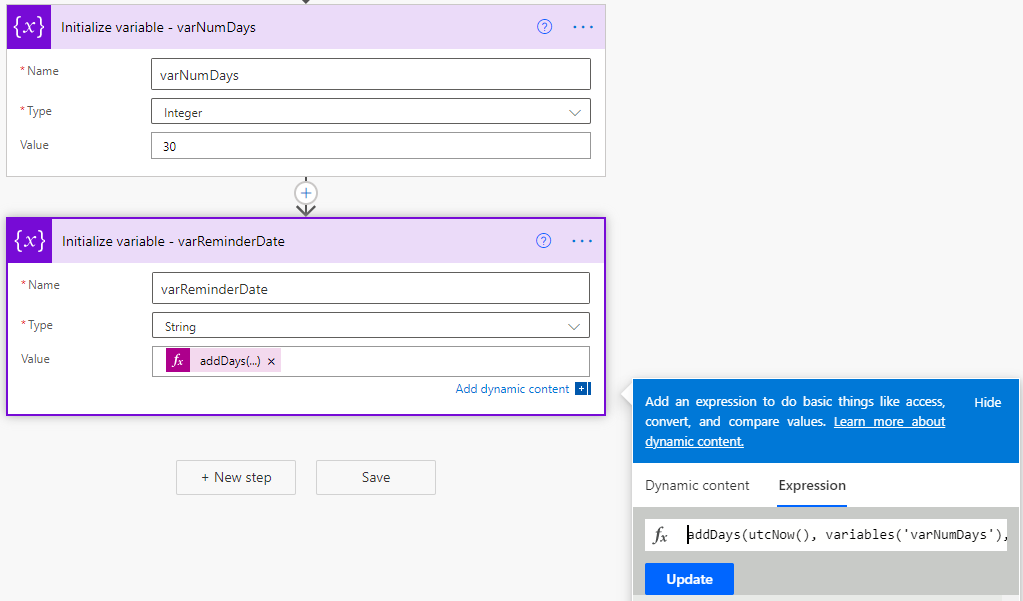
Task: Click the fx icon in the expression input bar
Action: (x=663, y=534)
